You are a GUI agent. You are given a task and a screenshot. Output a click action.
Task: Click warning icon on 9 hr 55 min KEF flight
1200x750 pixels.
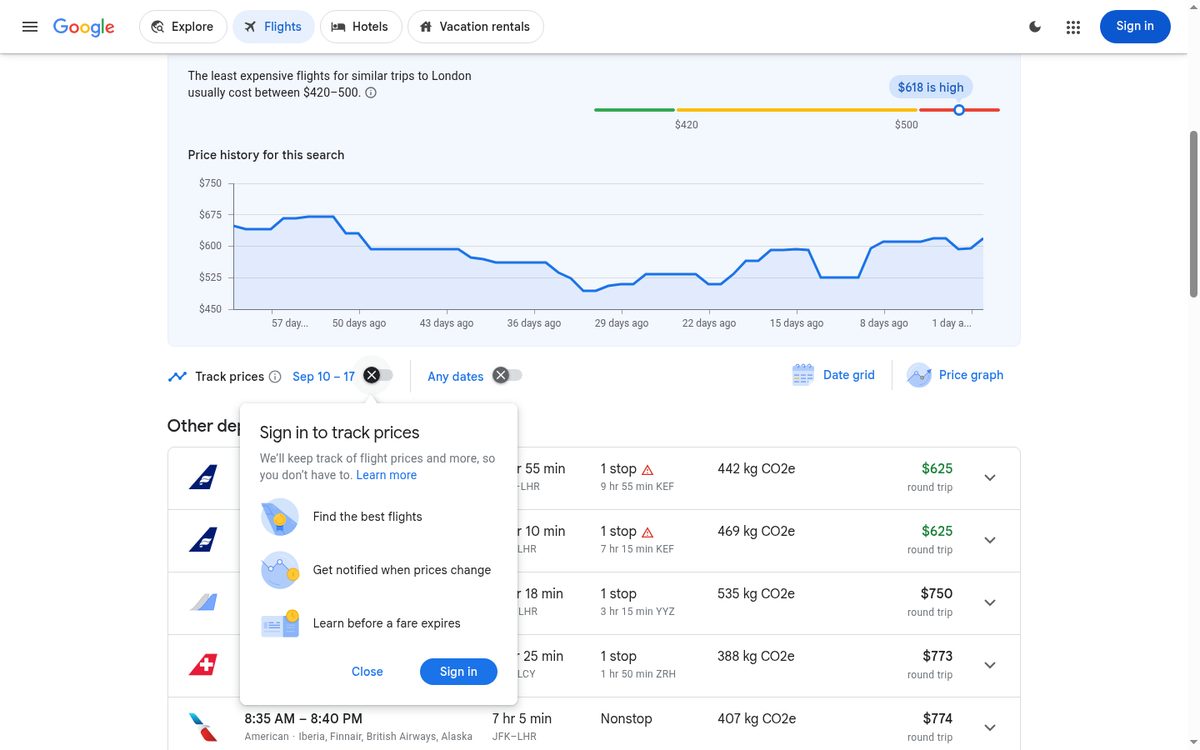(647, 469)
